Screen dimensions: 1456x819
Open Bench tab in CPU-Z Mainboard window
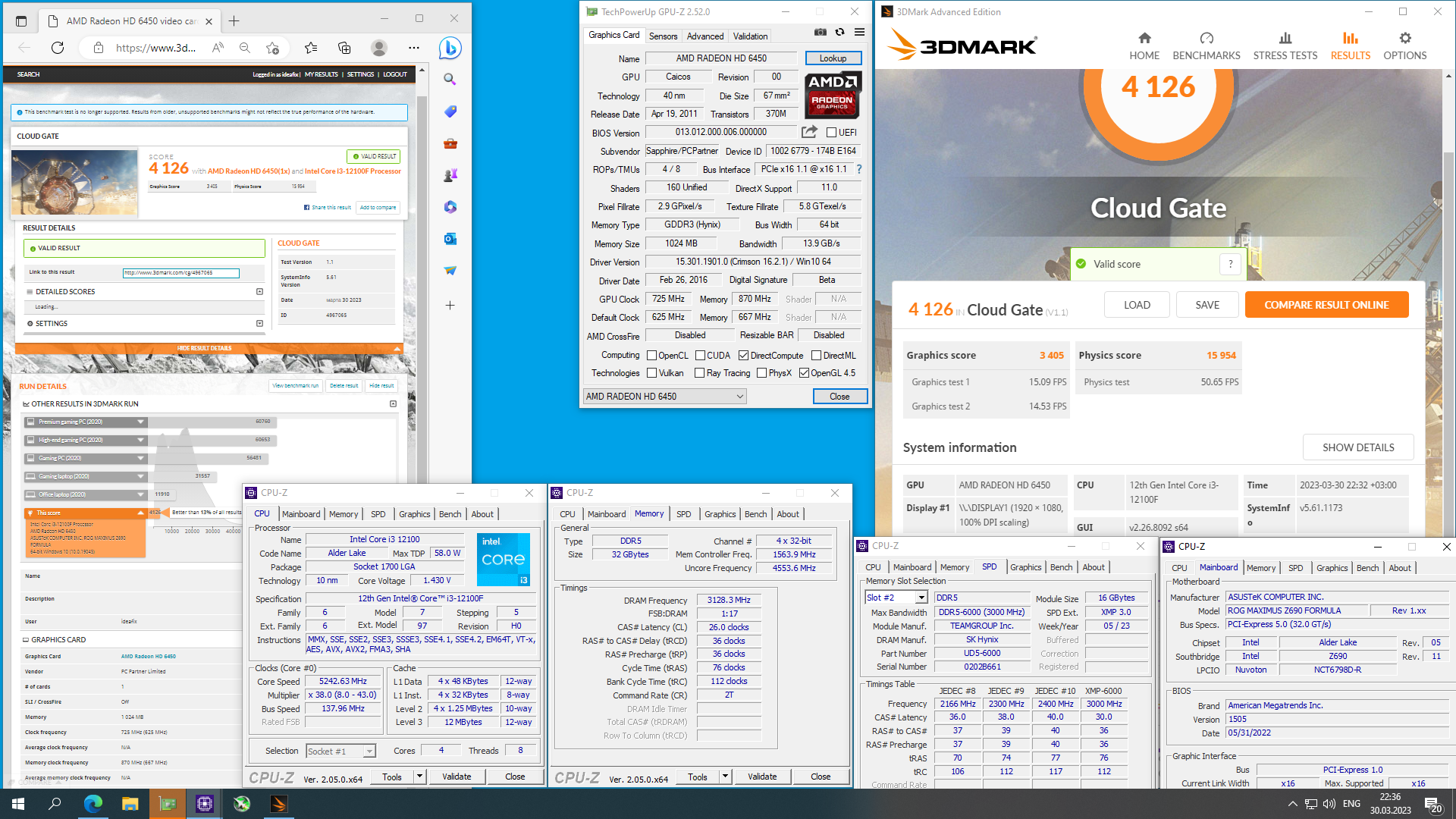[x=1367, y=567]
